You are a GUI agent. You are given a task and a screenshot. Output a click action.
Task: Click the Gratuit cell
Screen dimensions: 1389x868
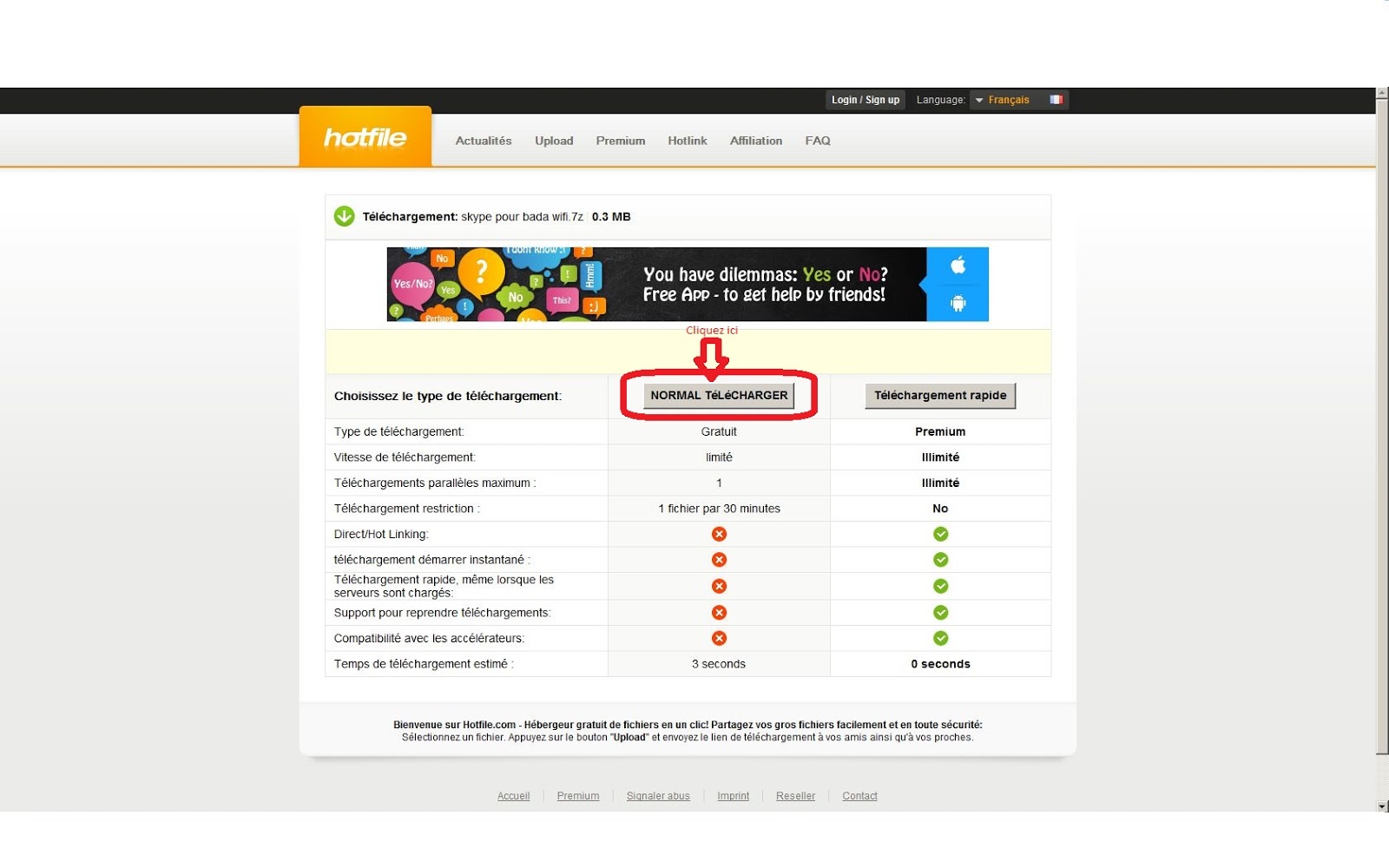point(719,431)
